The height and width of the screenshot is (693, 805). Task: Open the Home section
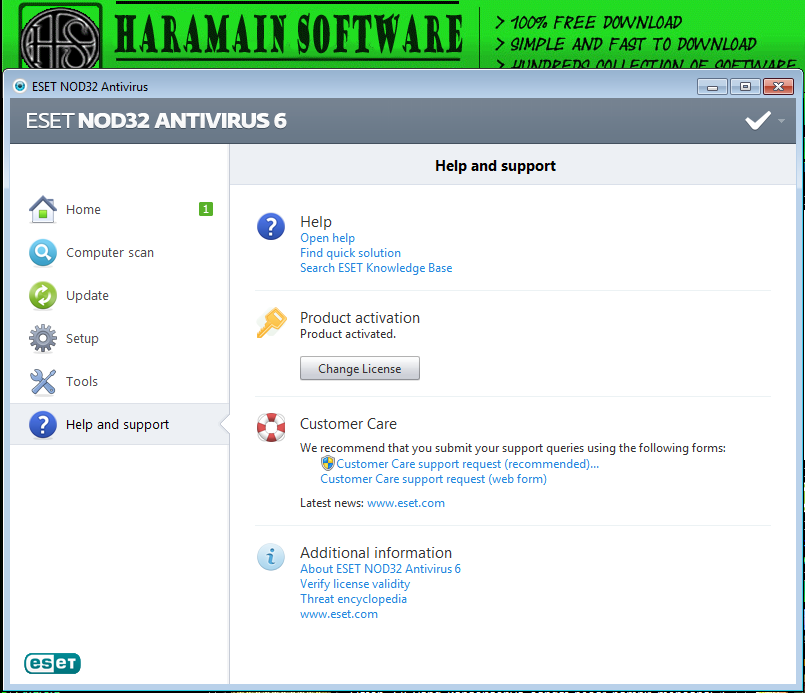tap(119, 209)
